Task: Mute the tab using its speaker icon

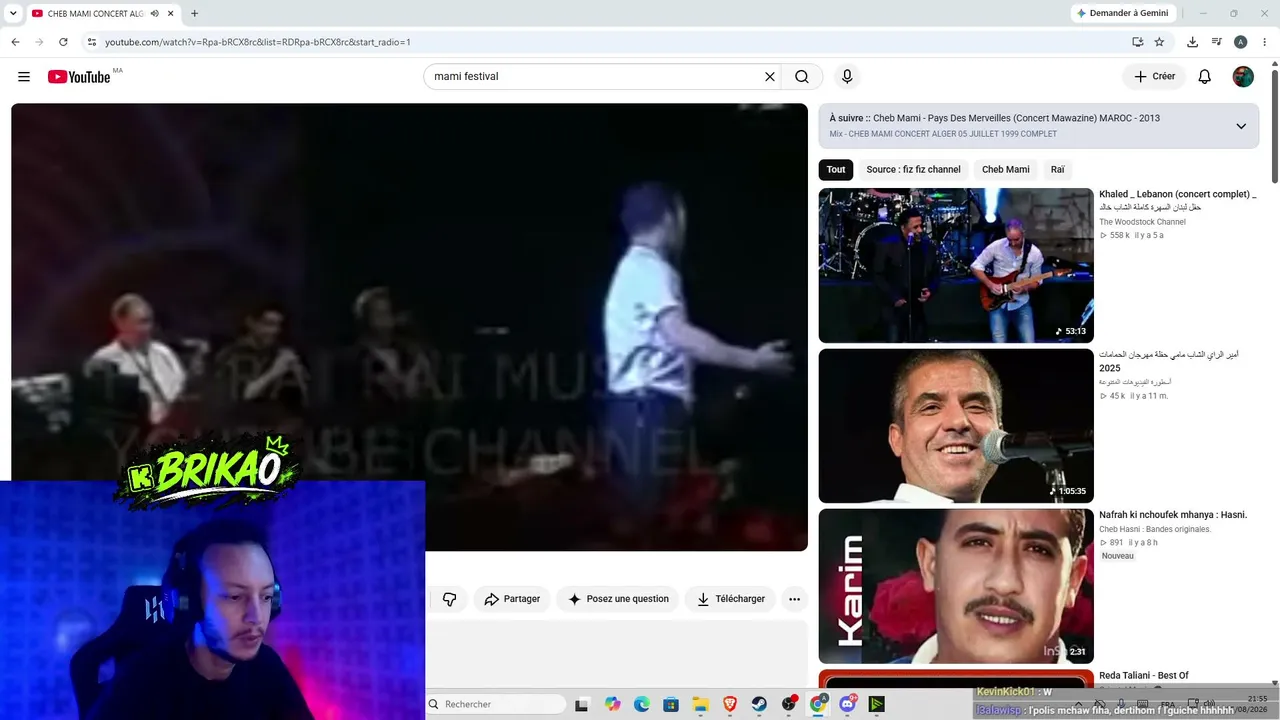Action: tap(155, 13)
